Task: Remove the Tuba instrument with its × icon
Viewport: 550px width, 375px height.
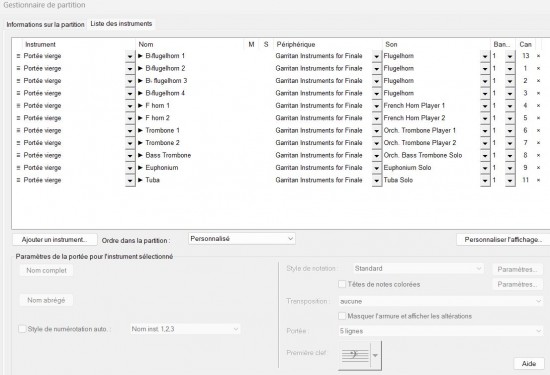Action: pyautogui.click(x=538, y=180)
